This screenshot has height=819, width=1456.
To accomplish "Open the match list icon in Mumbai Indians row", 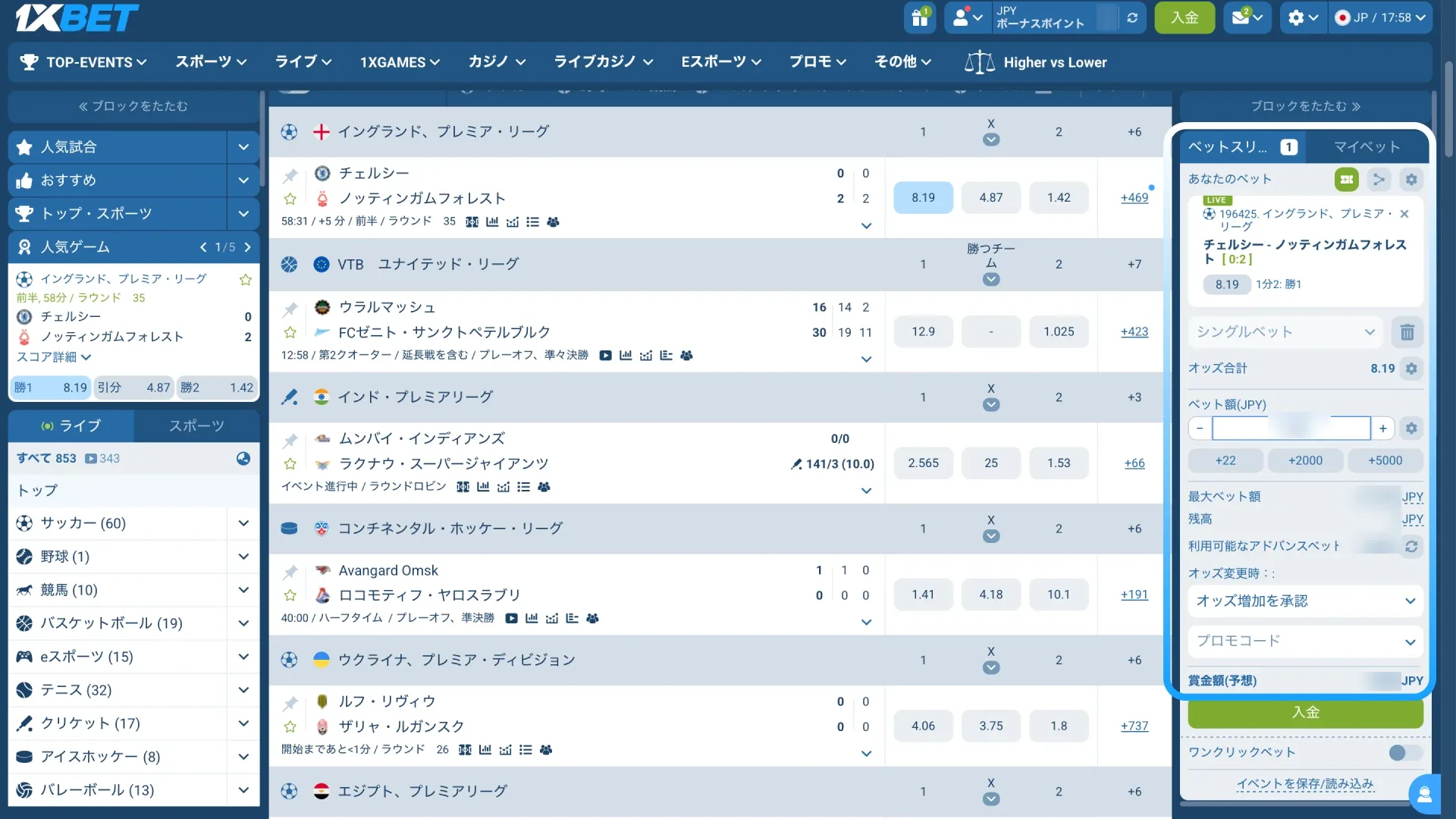I will tap(523, 486).
